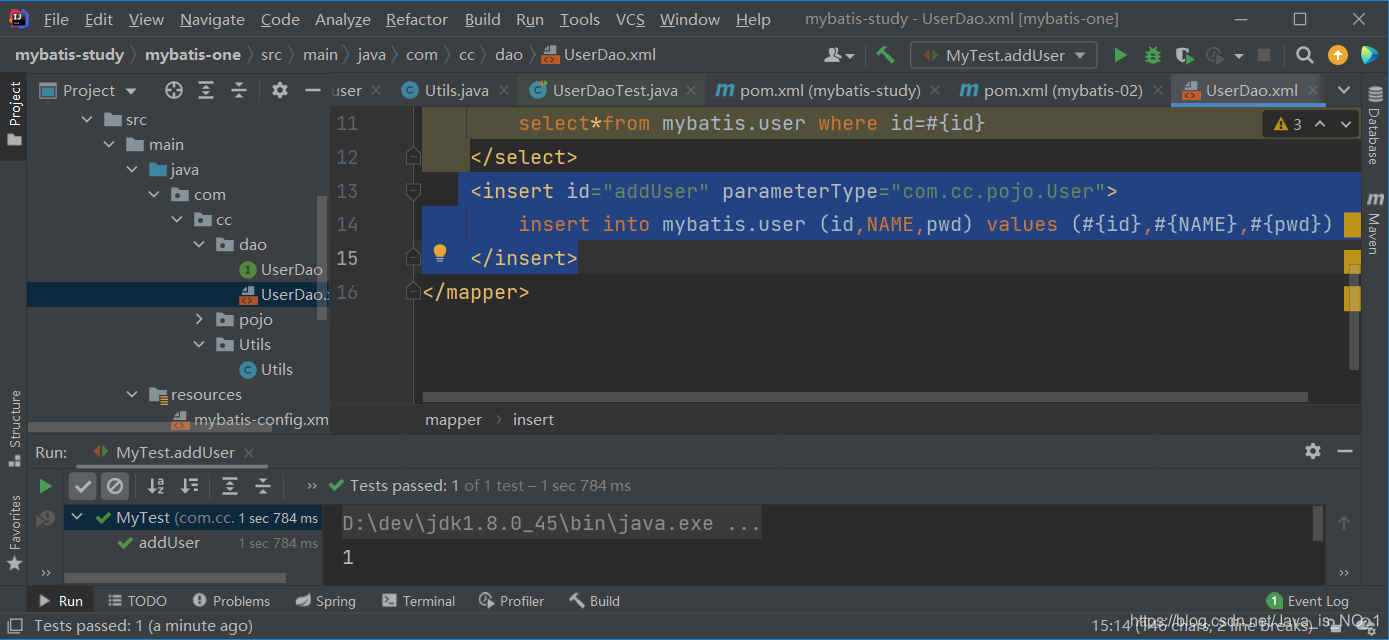The height and width of the screenshot is (640, 1389).
Task: Open Run panel settings gear
Action: (x=1313, y=451)
